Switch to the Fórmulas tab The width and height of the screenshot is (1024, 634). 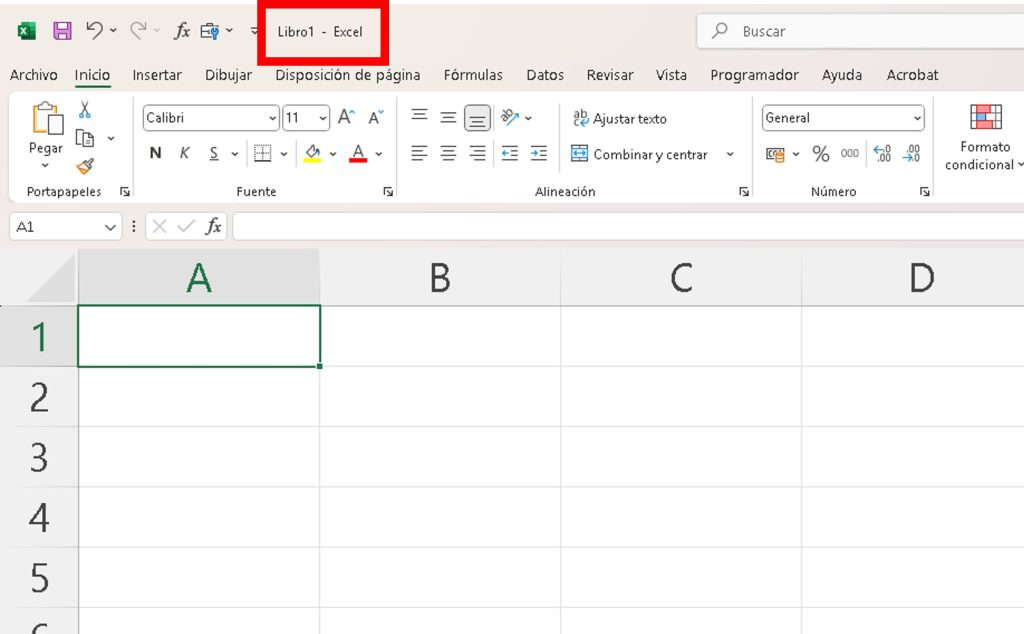(x=473, y=75)
